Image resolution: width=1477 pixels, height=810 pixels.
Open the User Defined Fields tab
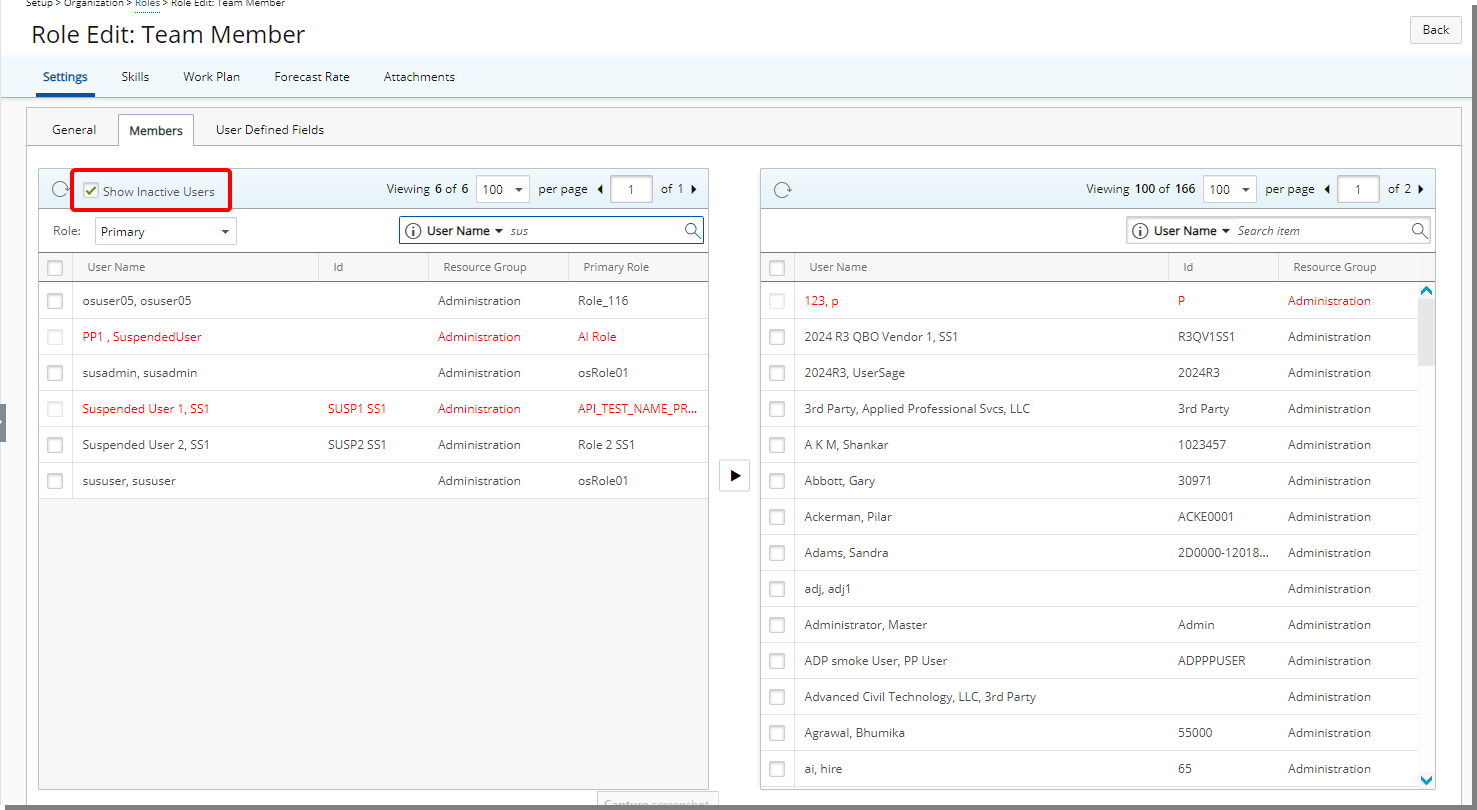270,130
